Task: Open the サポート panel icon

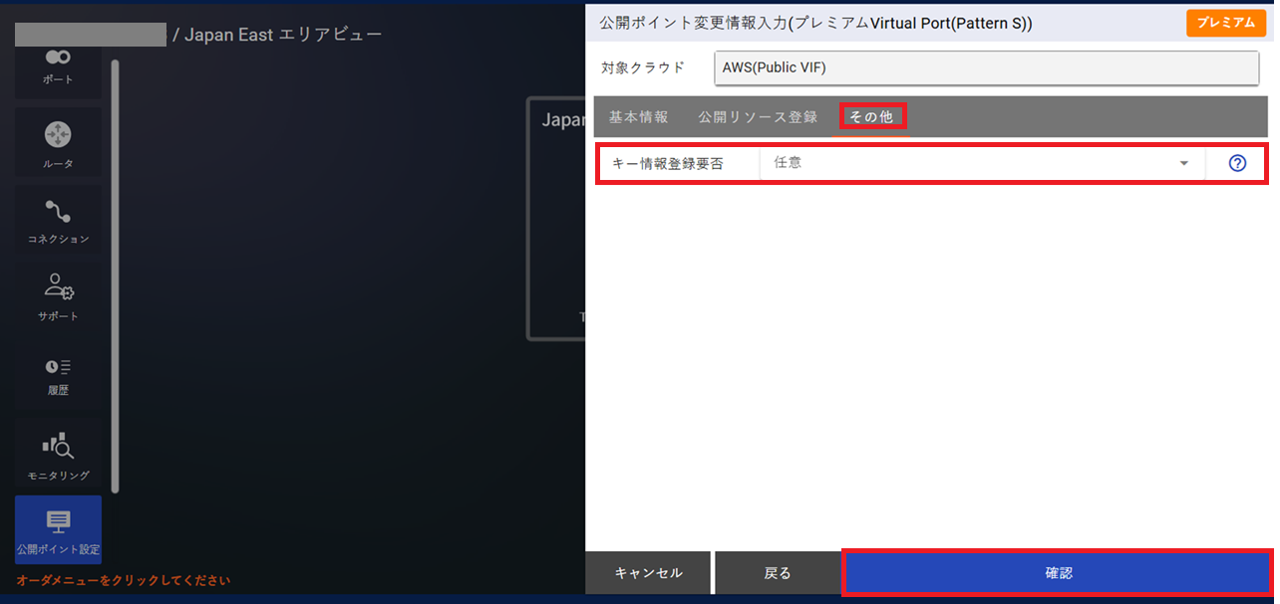Action: (57, 297)
